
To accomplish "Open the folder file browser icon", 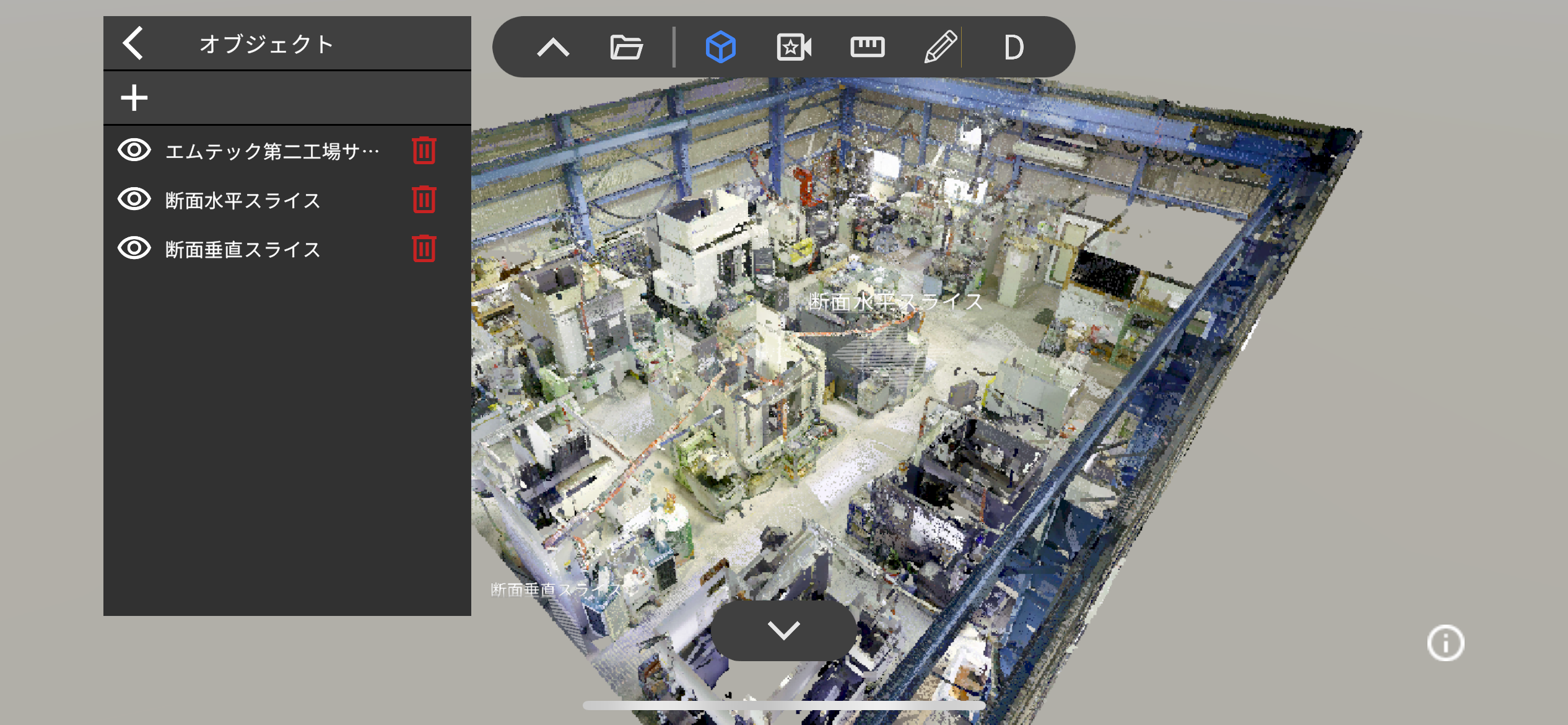I will click(626, 47).
